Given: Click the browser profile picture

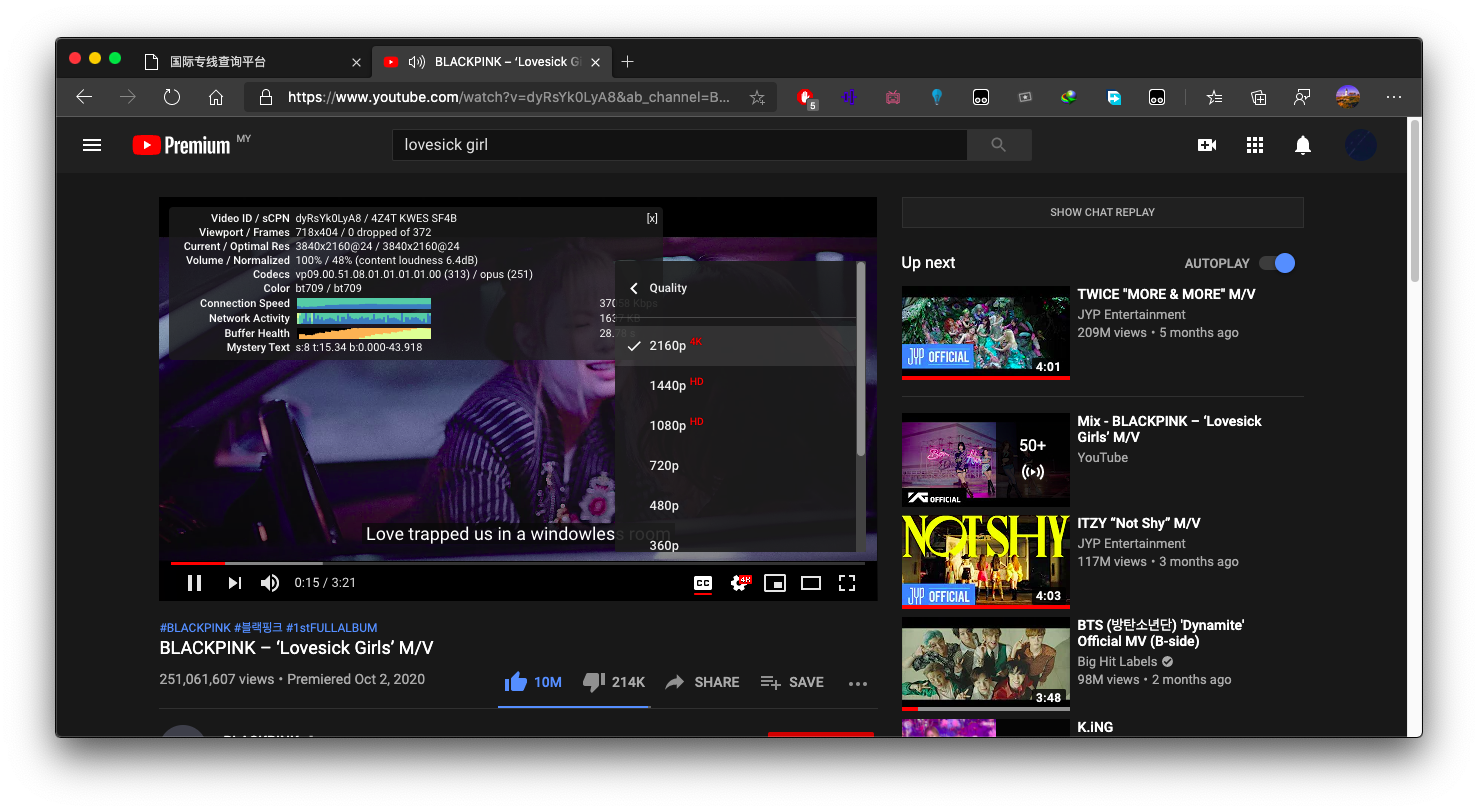Looking at the screenshot, I should point(1347,97).
